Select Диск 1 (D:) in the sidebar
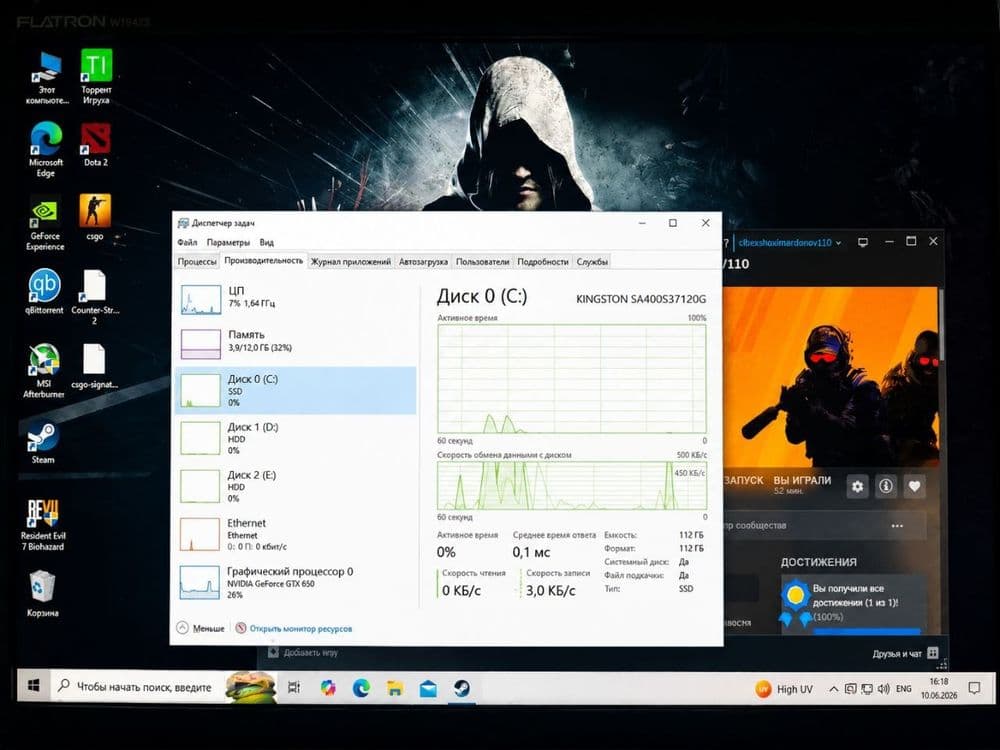Viewport: 1000px width, 750px height. tap(296, 438)
